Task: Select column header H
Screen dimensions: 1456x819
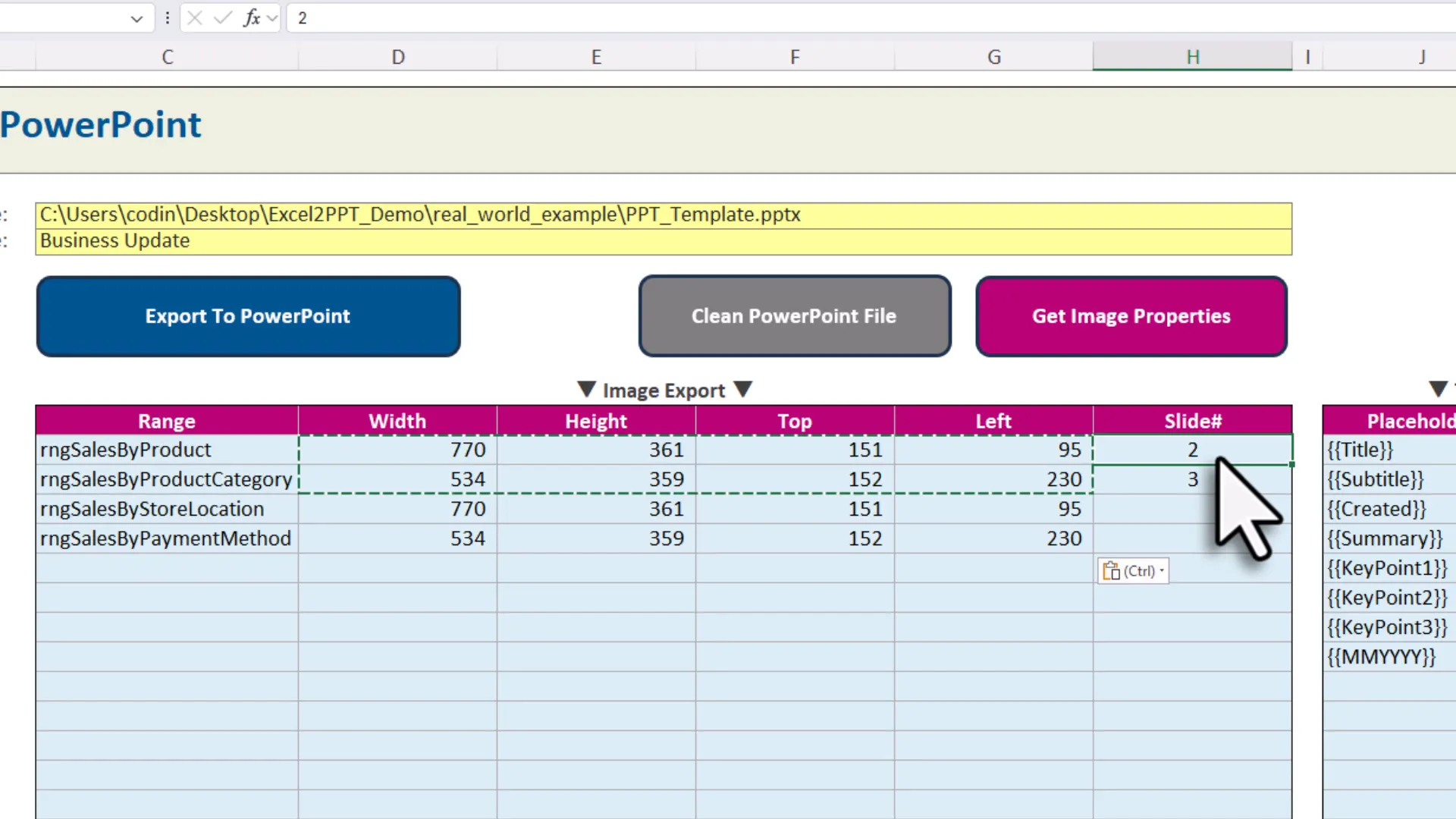Action: [x=1192, y=56]
